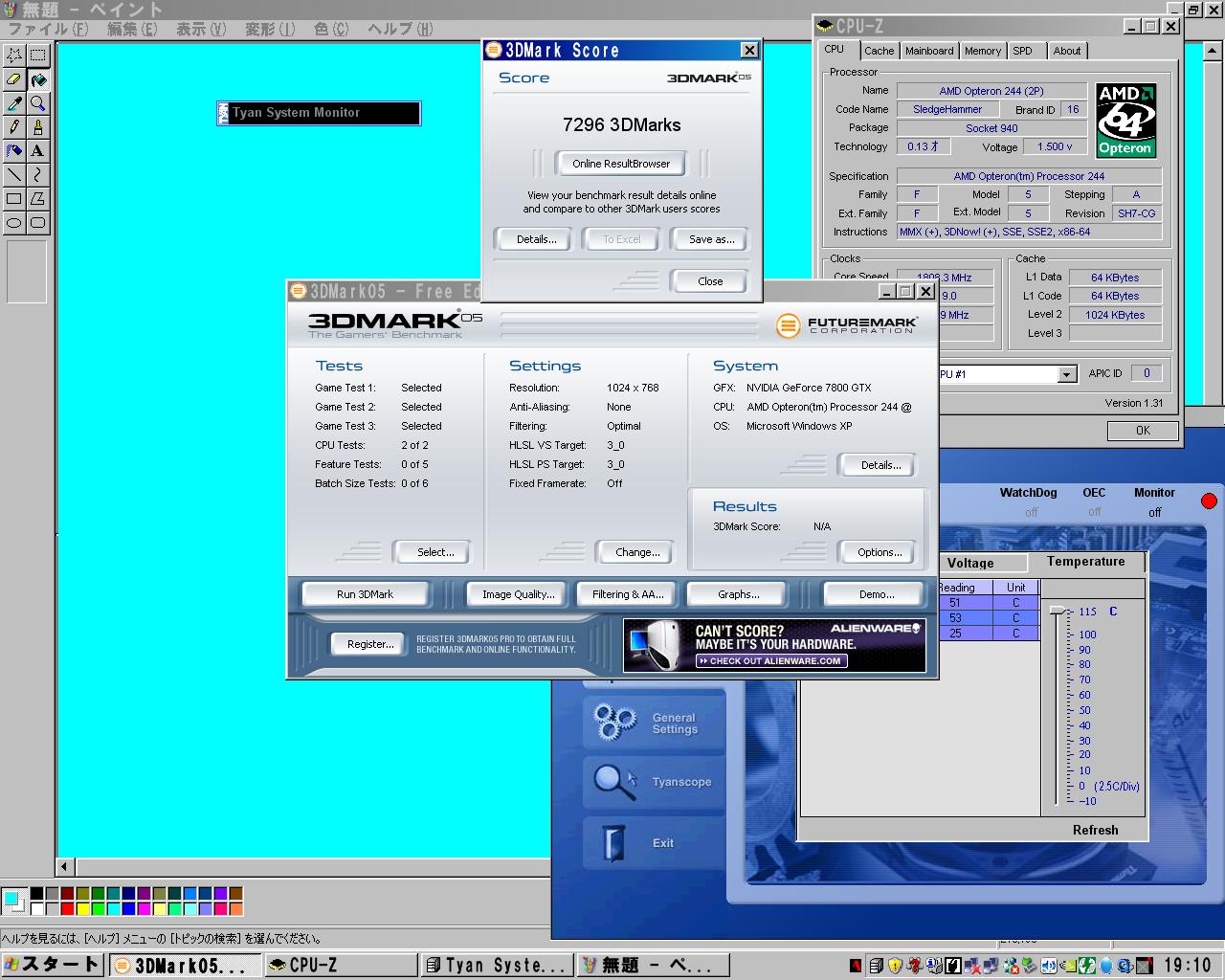Choose the Ellipse shape tool
The width and height of the screenshot is (1225, 980).
[x=14, y=222]
